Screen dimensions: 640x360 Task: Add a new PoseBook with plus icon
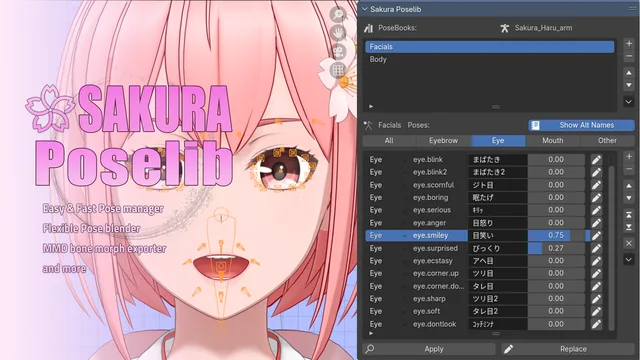point(629,44)
